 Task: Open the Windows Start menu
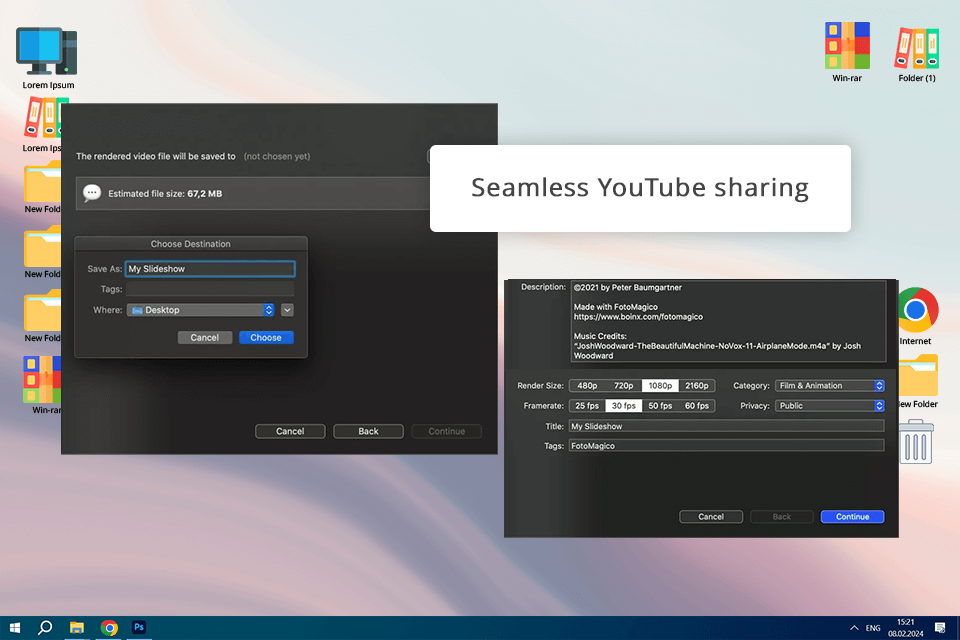(x=14, y=627)
